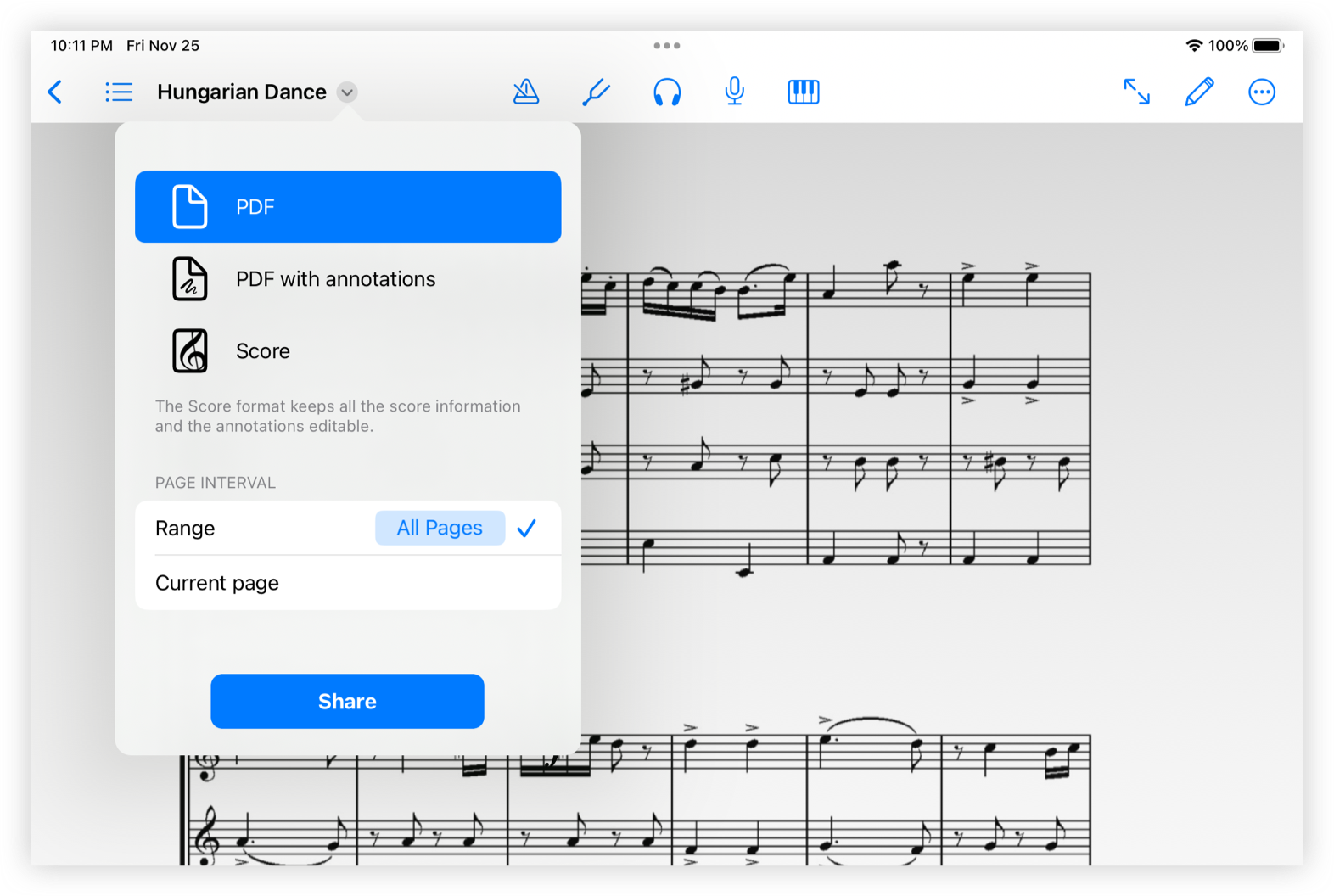Tap the battery status icon

(x=1269, y=46)
